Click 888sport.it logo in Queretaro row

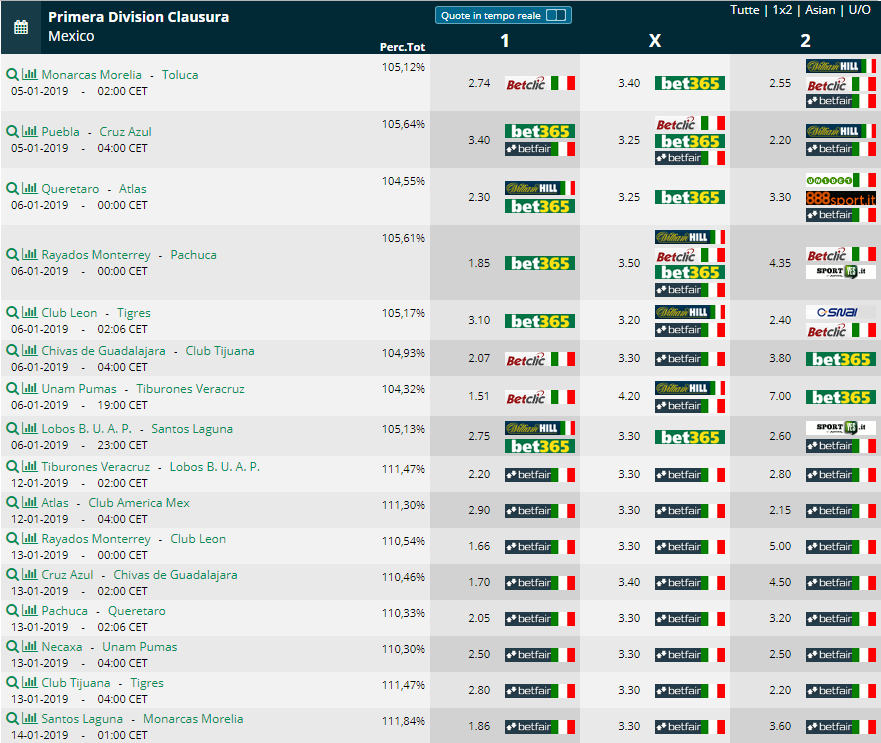click(841, 198)
